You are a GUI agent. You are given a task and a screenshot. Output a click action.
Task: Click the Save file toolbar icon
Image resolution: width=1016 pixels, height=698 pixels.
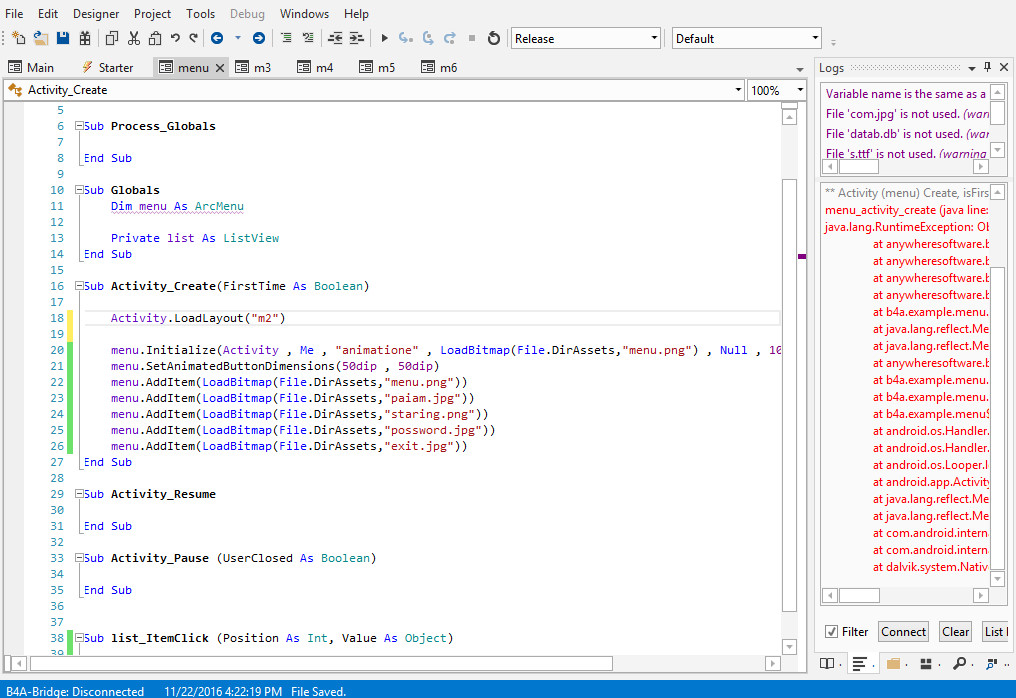click(x=62, y=38)
